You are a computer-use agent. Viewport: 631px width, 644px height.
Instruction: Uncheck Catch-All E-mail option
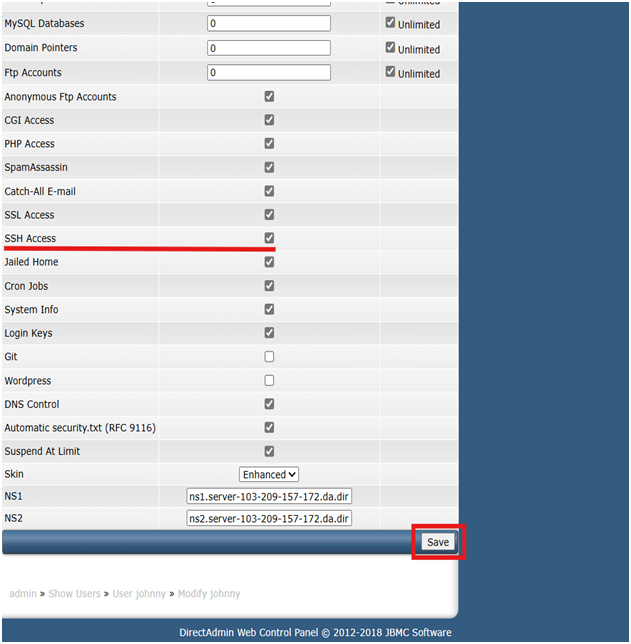click(269, 191)
